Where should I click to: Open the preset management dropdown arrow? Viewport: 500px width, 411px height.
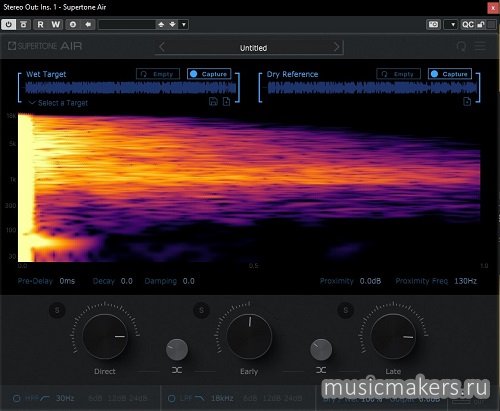[x=184, y=24]
